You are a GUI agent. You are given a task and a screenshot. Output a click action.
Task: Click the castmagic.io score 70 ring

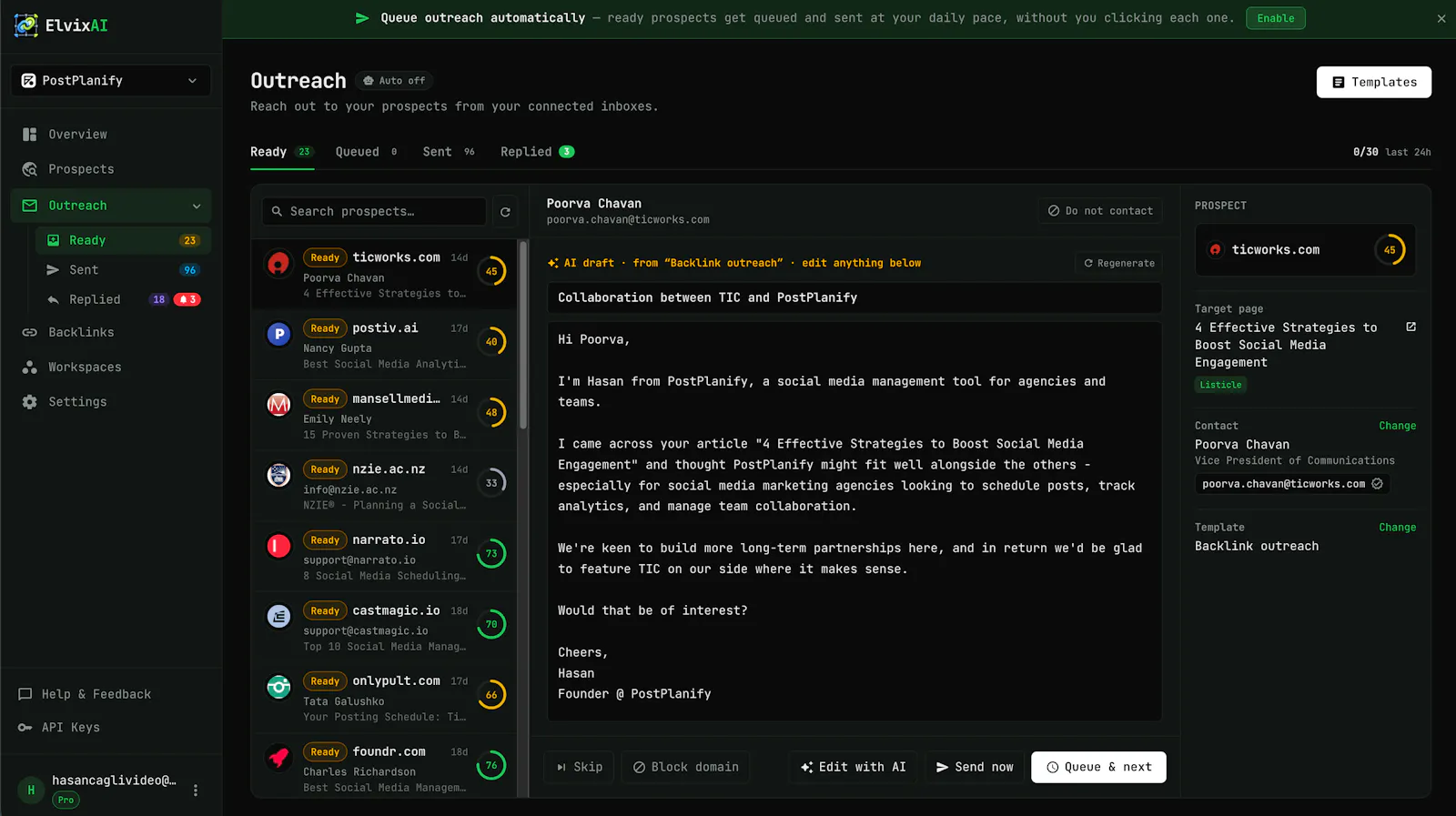click(x=491, y=624)
